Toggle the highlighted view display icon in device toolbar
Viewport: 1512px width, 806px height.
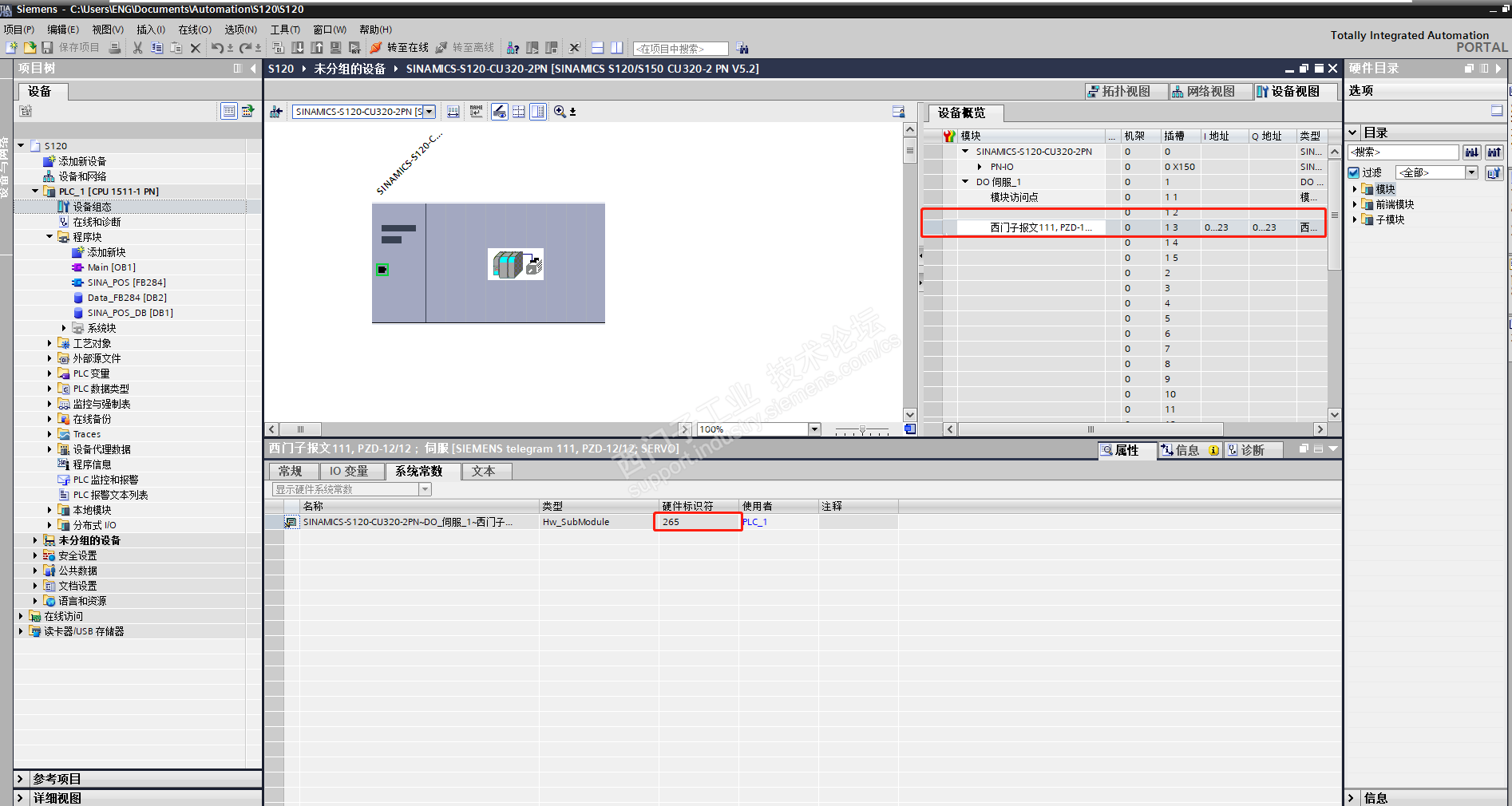[500, 112]
